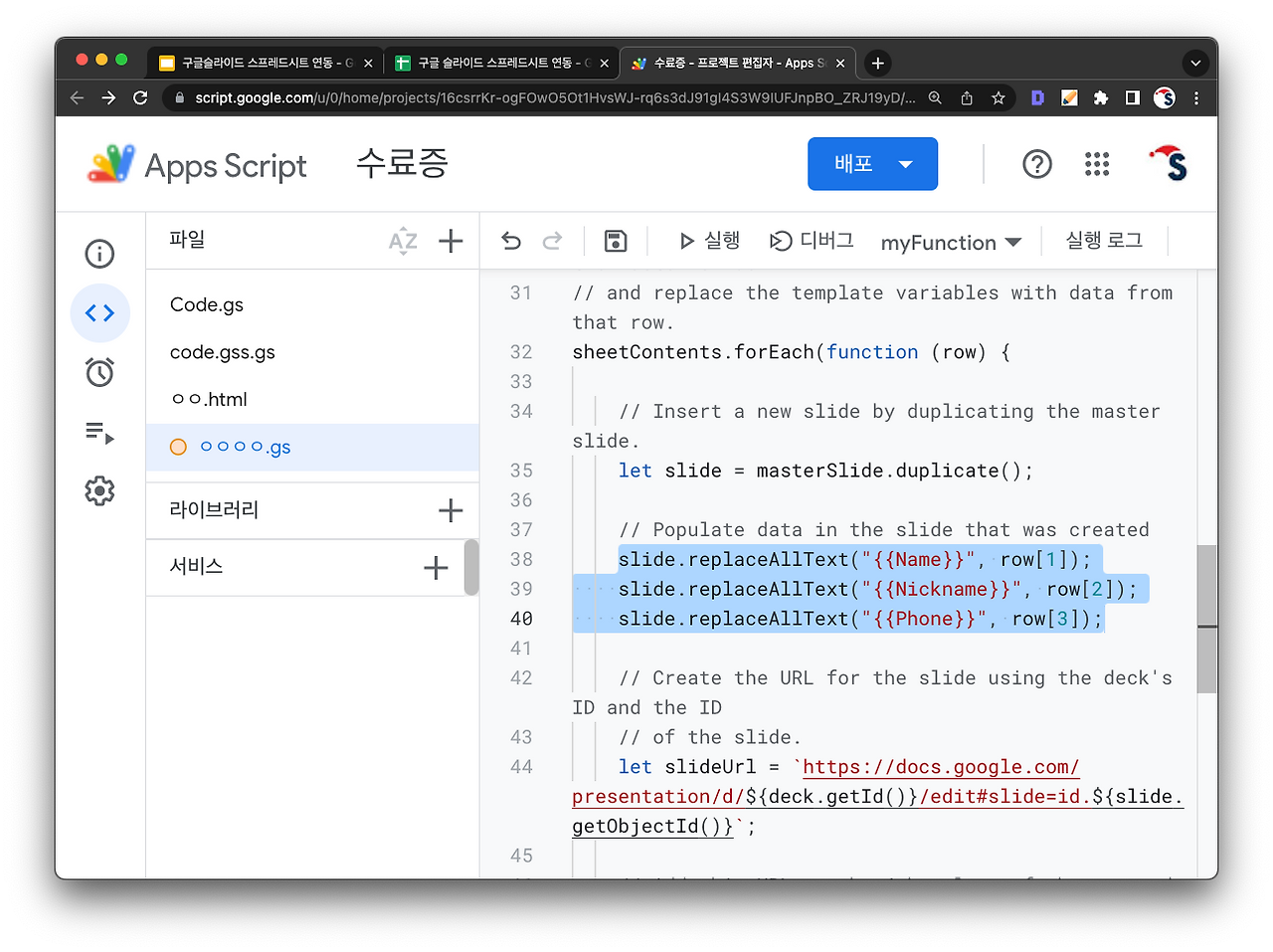The width and height of the screenshot is (1273, 952).
Task: Add a library with plus icon
Action: pos(451,510)
